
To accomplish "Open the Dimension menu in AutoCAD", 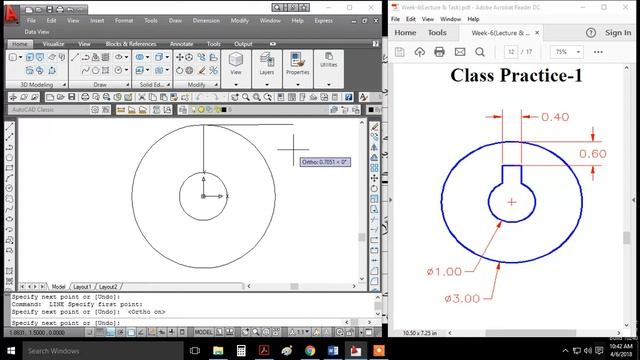I will pyautogui.click(x=206, y=20).
